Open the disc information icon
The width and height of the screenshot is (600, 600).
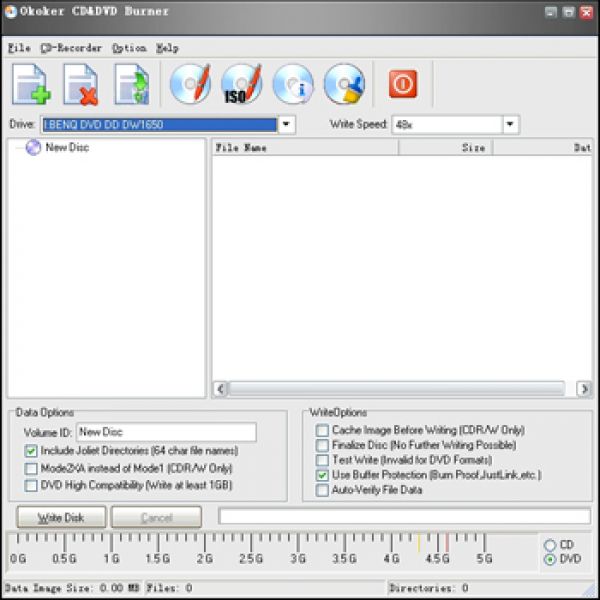pyautogui.click(x=293, y=83)
